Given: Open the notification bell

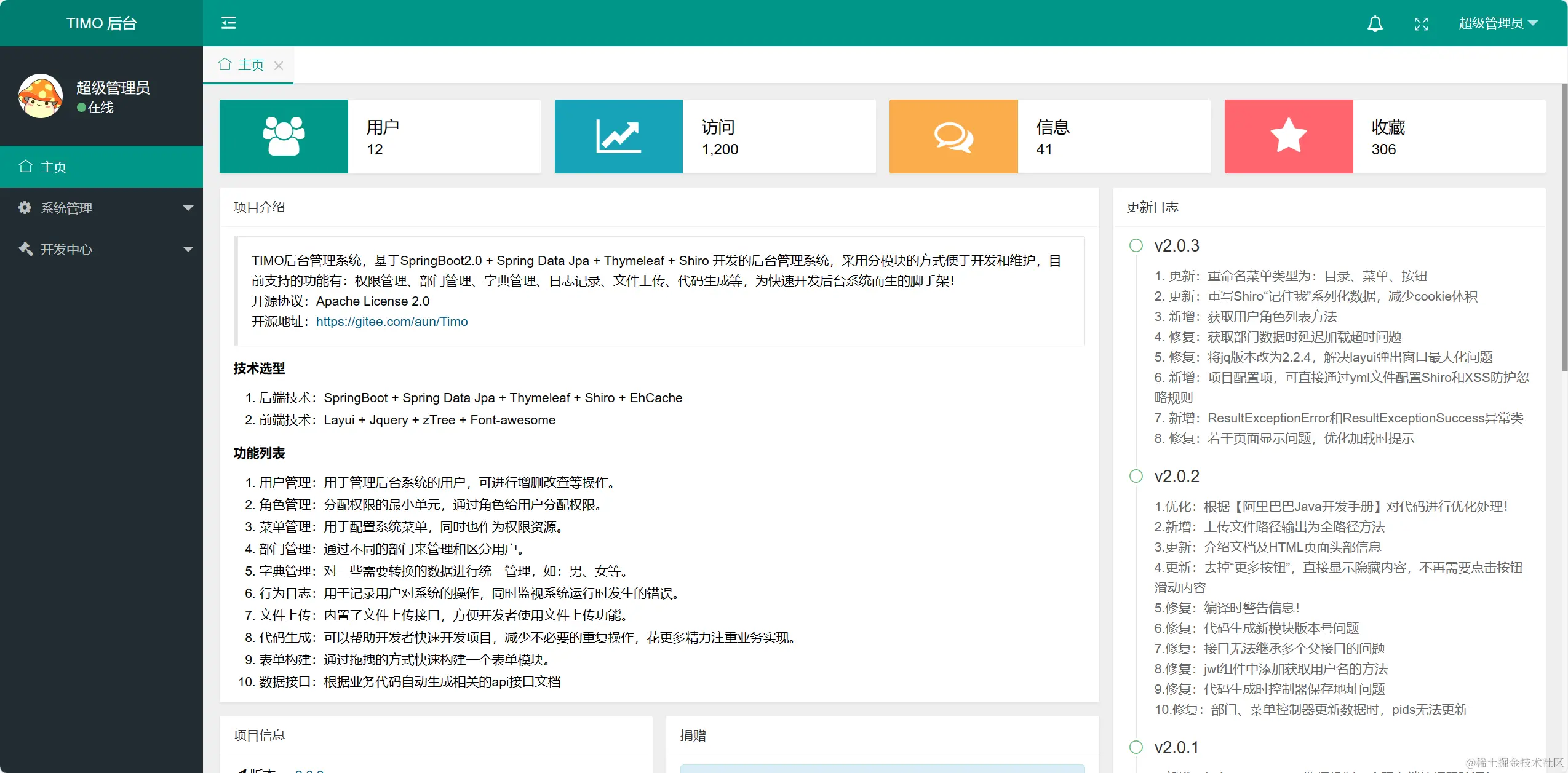Looking at the screenshot, I should (x=1375, y=24).
